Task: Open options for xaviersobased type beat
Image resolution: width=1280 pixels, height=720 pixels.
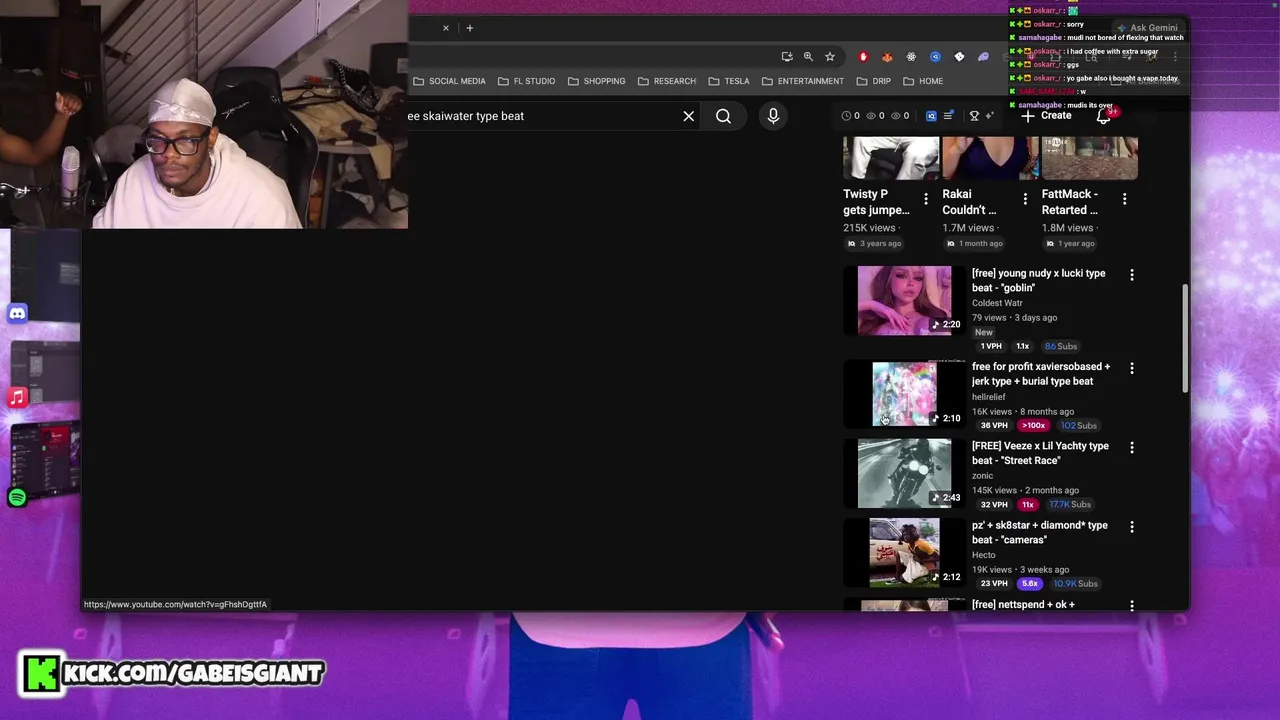Action: tap(1132, 369)
